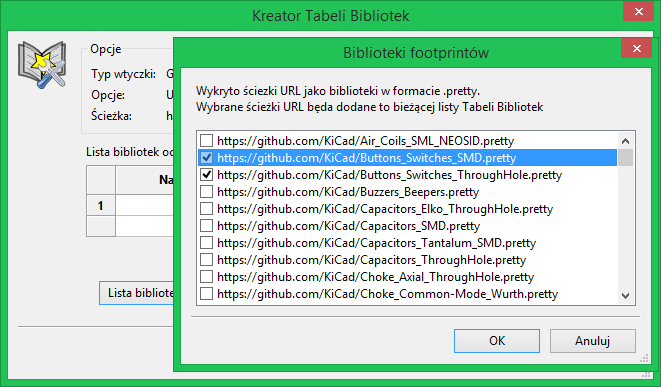661x387 pixels.
Task: Tick the Buzzers_Beepers.pretty checkbox
Action: click(x=206, y=191)
